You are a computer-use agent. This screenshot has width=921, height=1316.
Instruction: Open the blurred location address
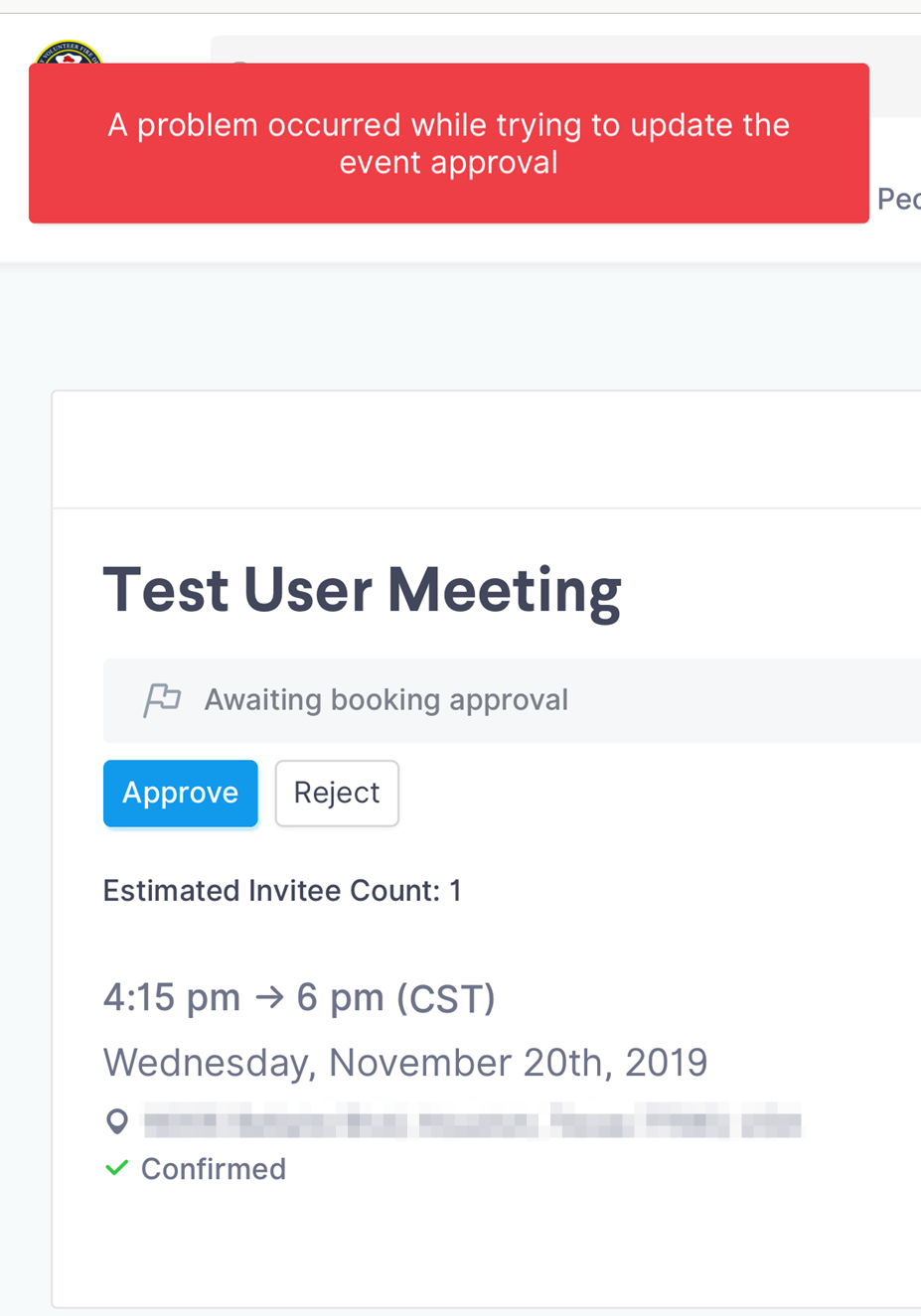pos(472,1122)
